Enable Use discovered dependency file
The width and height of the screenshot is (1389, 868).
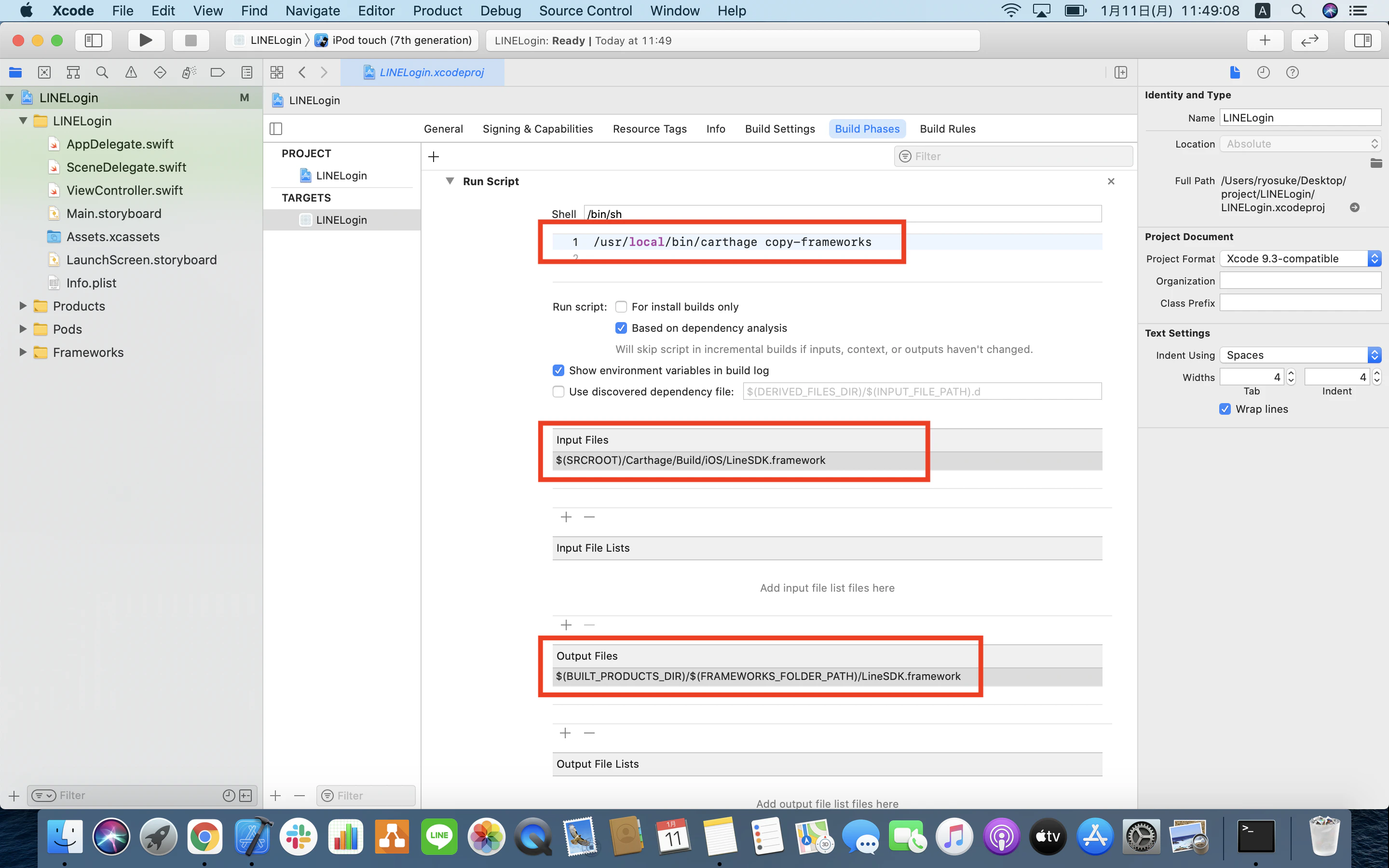click(x=558, y=392)
